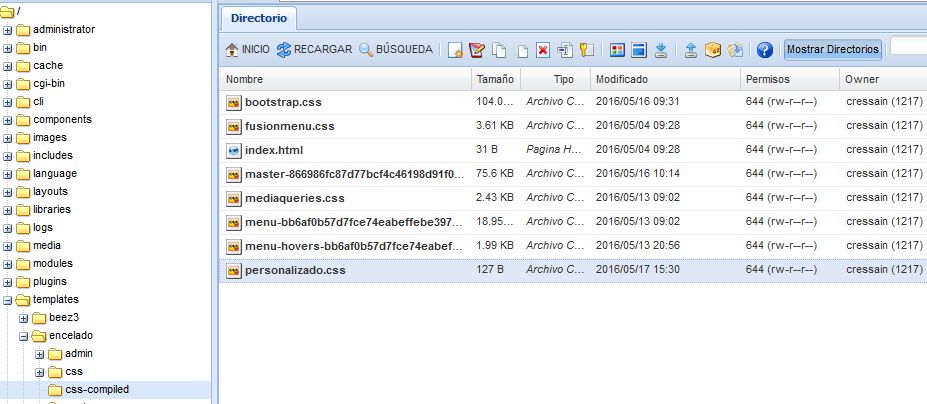Screen dimensions: 927x404
Task: Sort by the Owner column header
Action: pos(883,79)
